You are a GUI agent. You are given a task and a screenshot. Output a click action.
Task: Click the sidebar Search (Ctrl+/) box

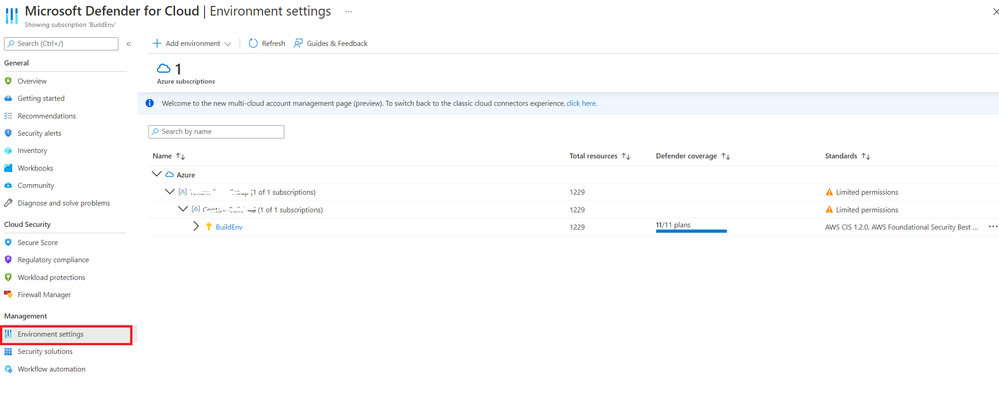pyautogui.click(x=61, y=43)
